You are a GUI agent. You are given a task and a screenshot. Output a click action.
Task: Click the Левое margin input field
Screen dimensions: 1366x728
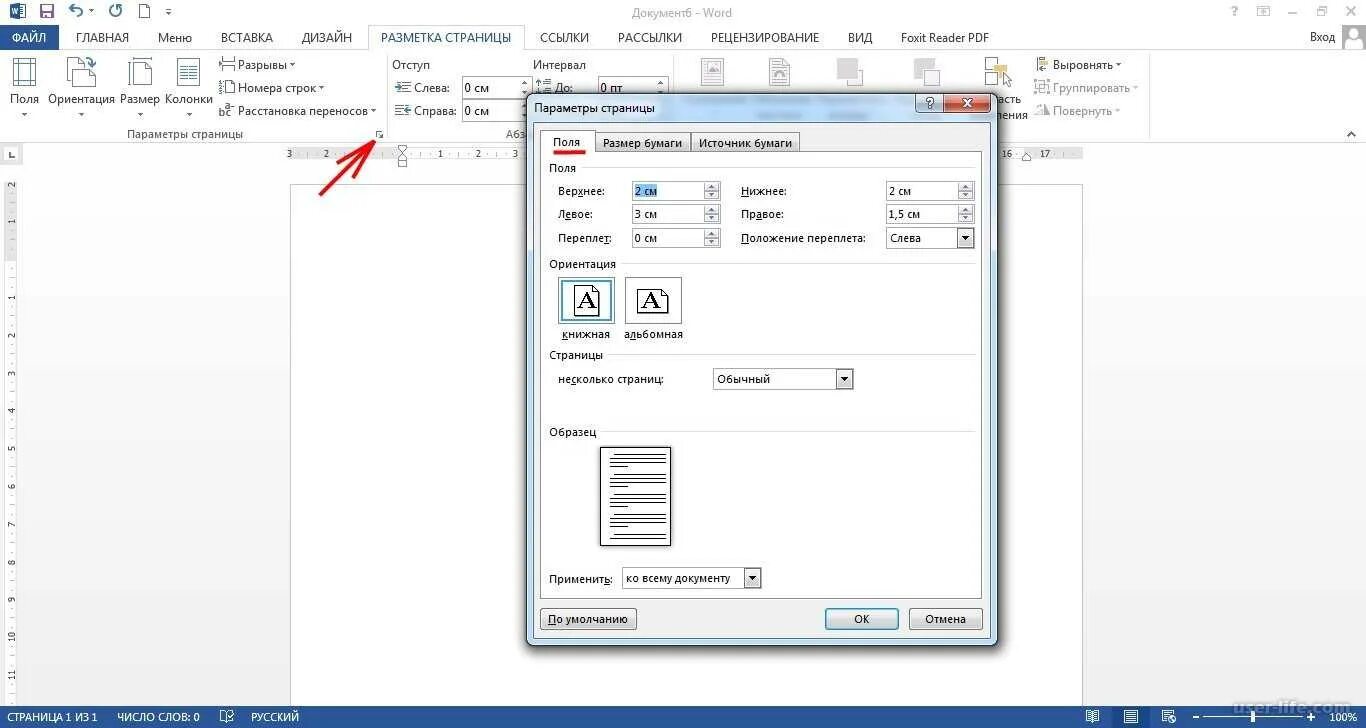click(x=668, y=214)
